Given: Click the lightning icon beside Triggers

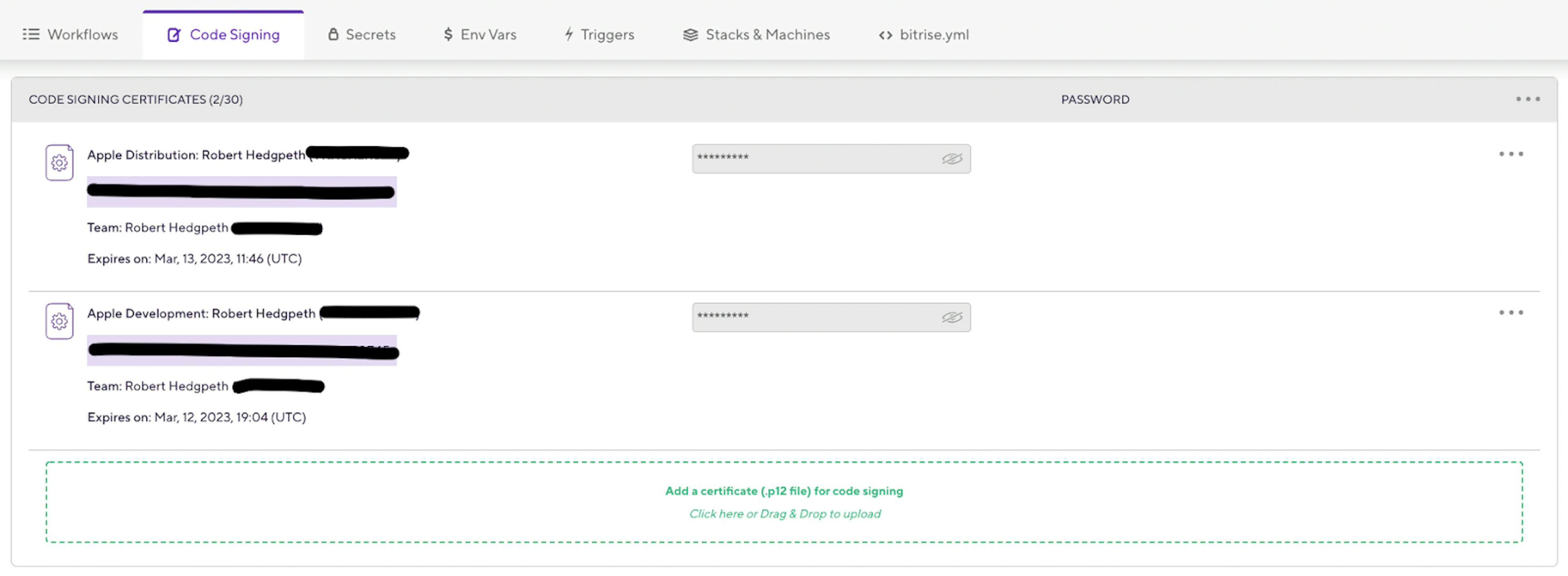Looking at the screenshot, I should click(x=568, y=35).
